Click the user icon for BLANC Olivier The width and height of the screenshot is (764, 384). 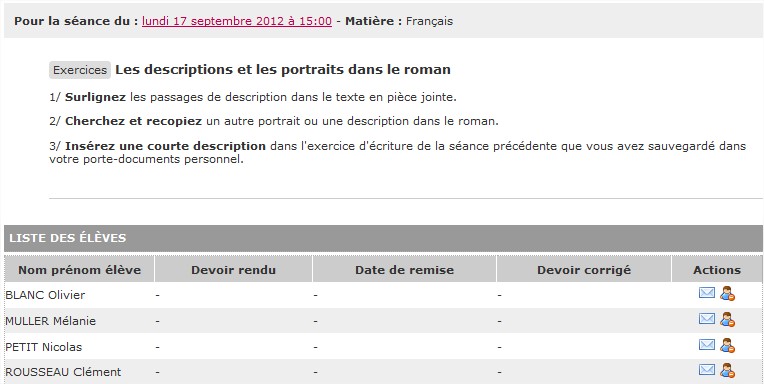coord(727,293)
